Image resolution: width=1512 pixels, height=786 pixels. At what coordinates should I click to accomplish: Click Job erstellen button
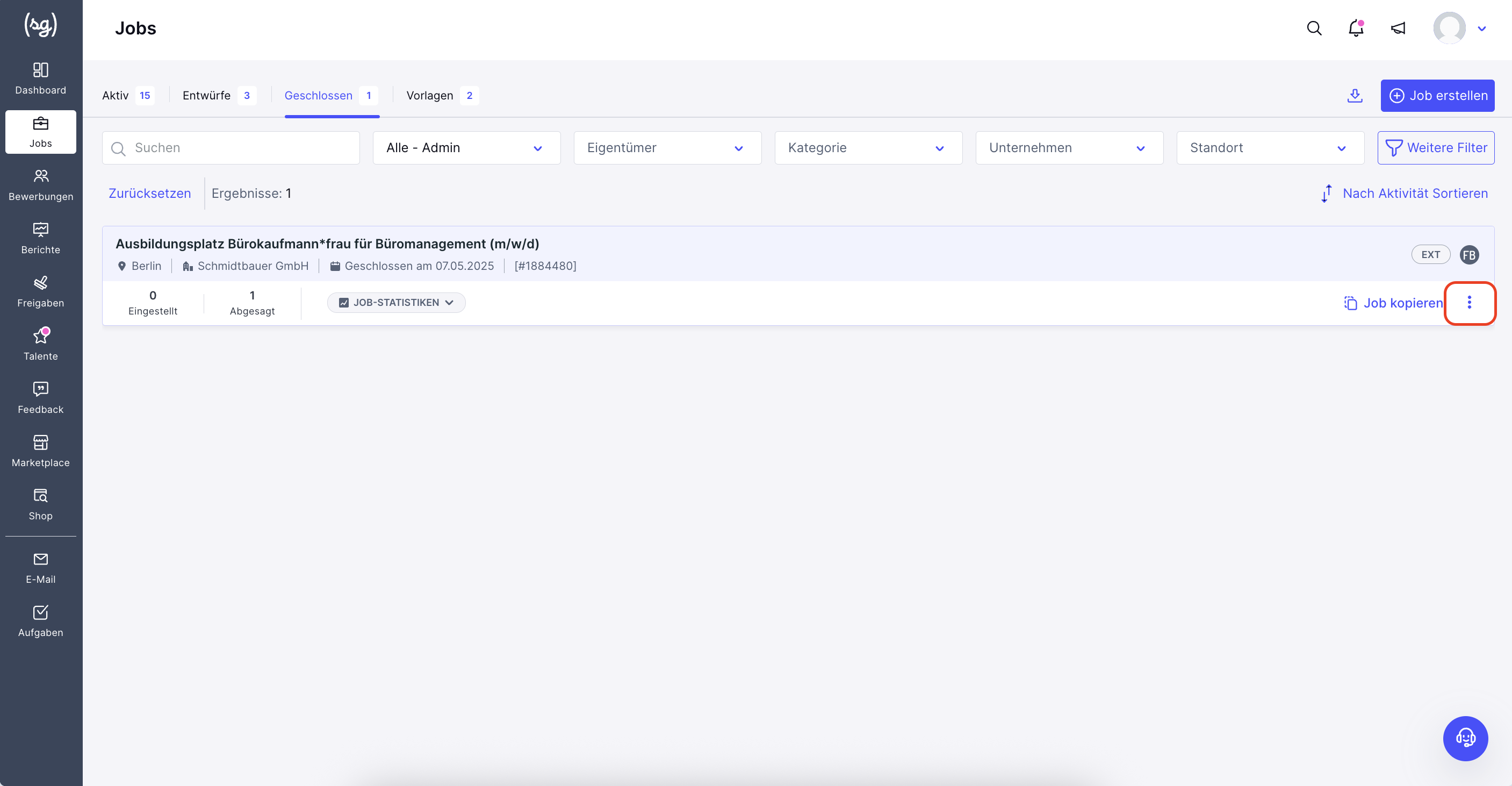[x=1437, y=96]
